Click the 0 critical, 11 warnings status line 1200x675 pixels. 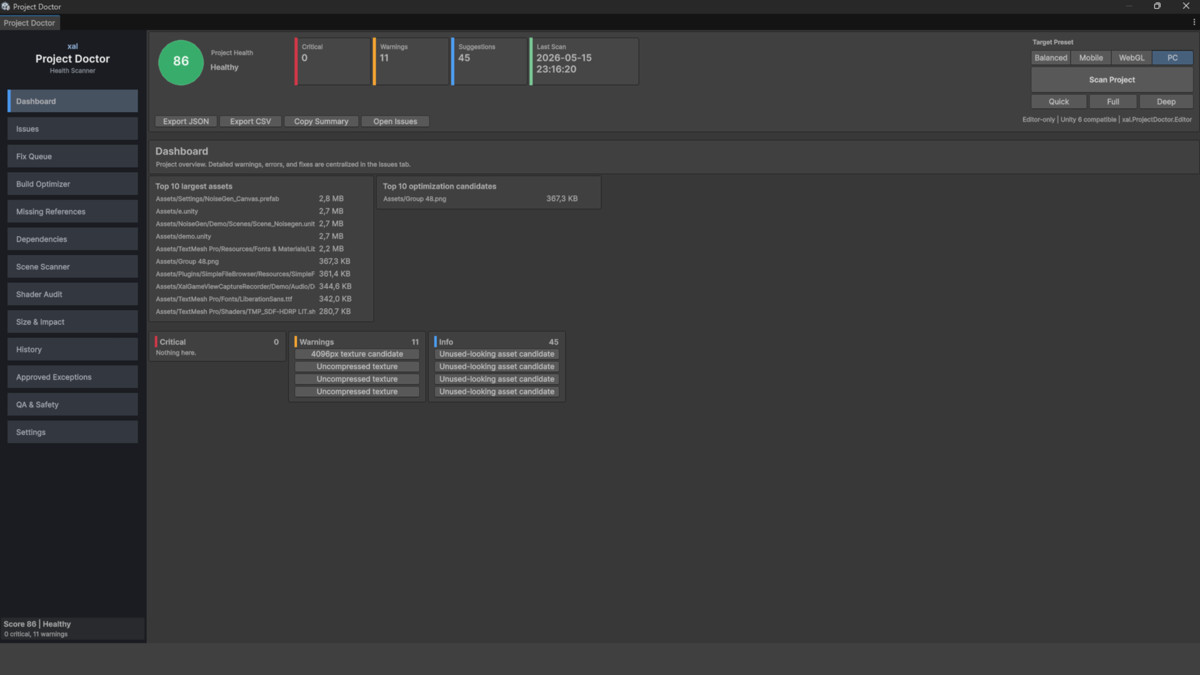36,634
